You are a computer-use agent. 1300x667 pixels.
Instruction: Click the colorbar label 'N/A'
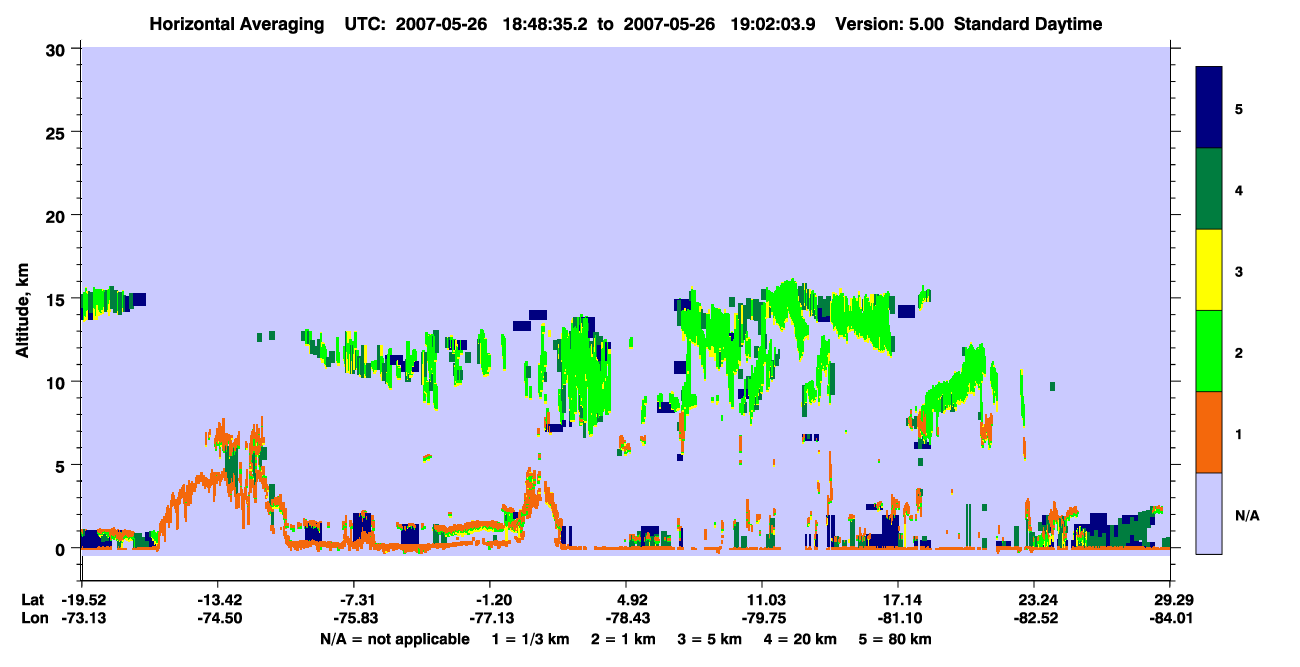point(1246,515)
